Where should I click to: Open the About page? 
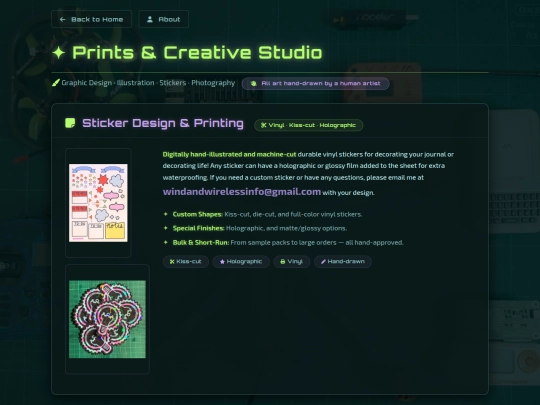point(164,19)
